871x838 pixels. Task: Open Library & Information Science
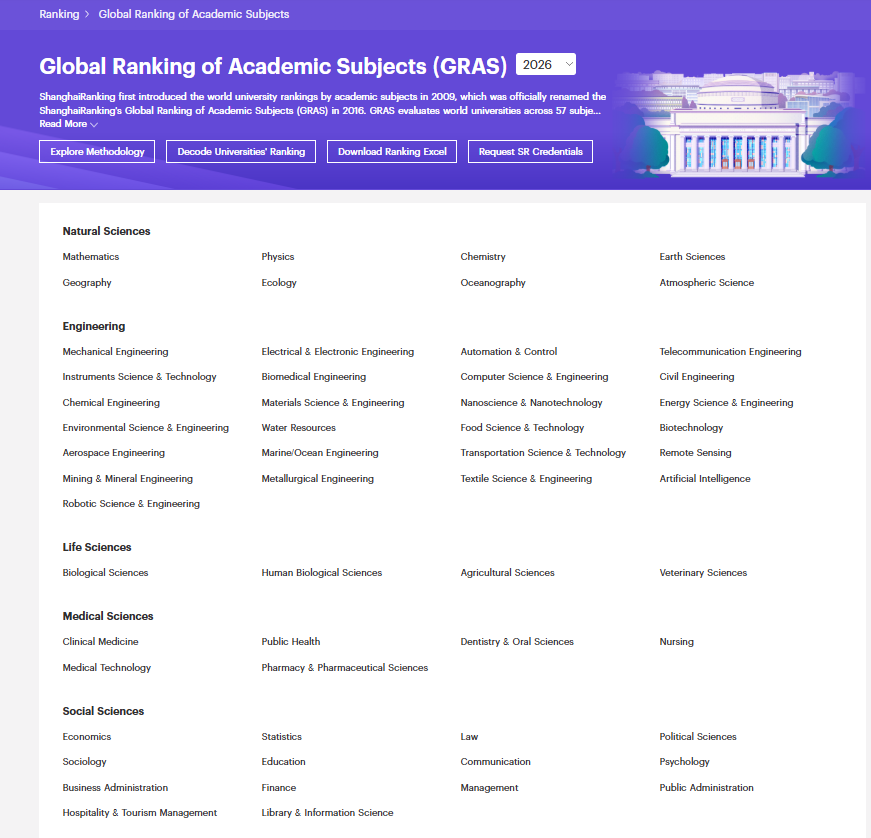coord(327,812)
